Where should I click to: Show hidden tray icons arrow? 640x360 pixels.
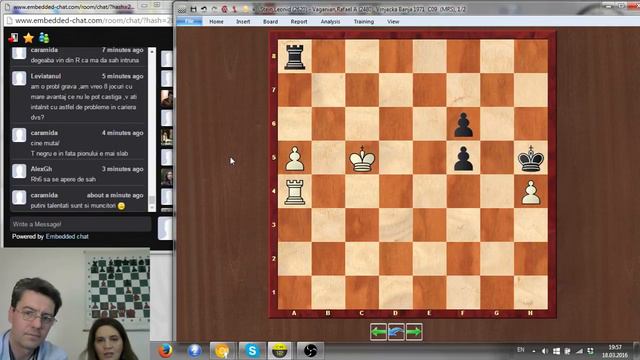click(x=533, y=351)
